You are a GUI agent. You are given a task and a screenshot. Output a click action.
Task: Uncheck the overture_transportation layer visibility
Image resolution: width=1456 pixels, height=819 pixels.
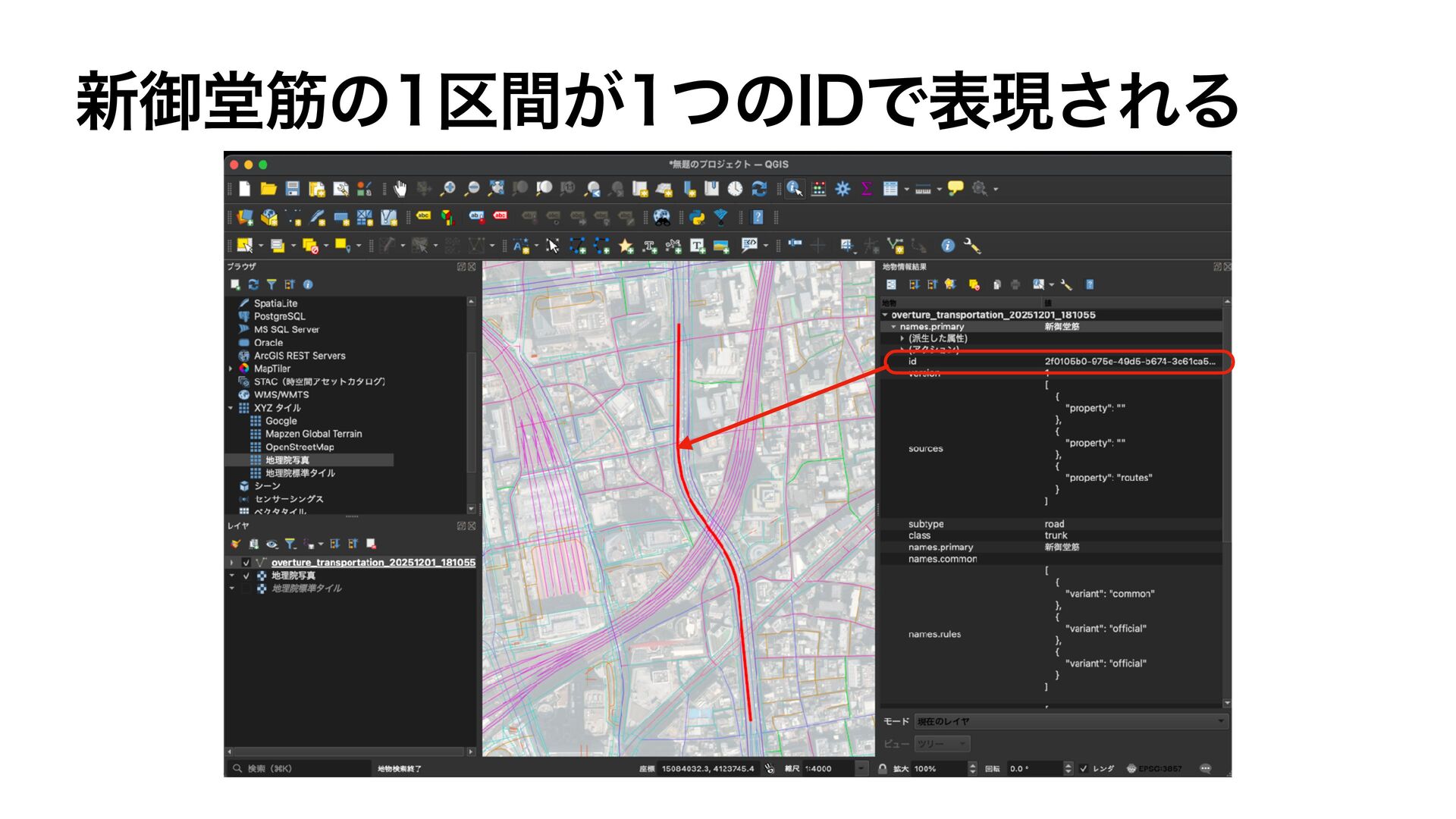[246, 563]
